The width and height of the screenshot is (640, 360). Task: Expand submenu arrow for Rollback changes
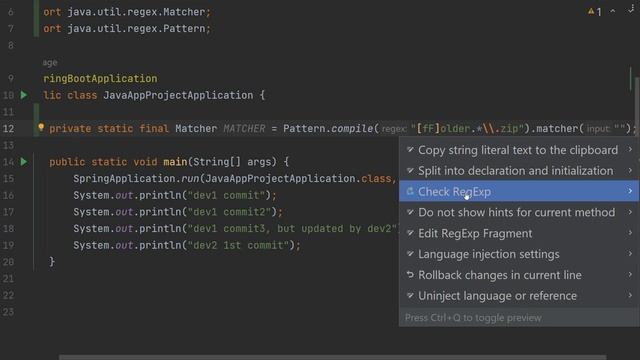tap(630, 275)
